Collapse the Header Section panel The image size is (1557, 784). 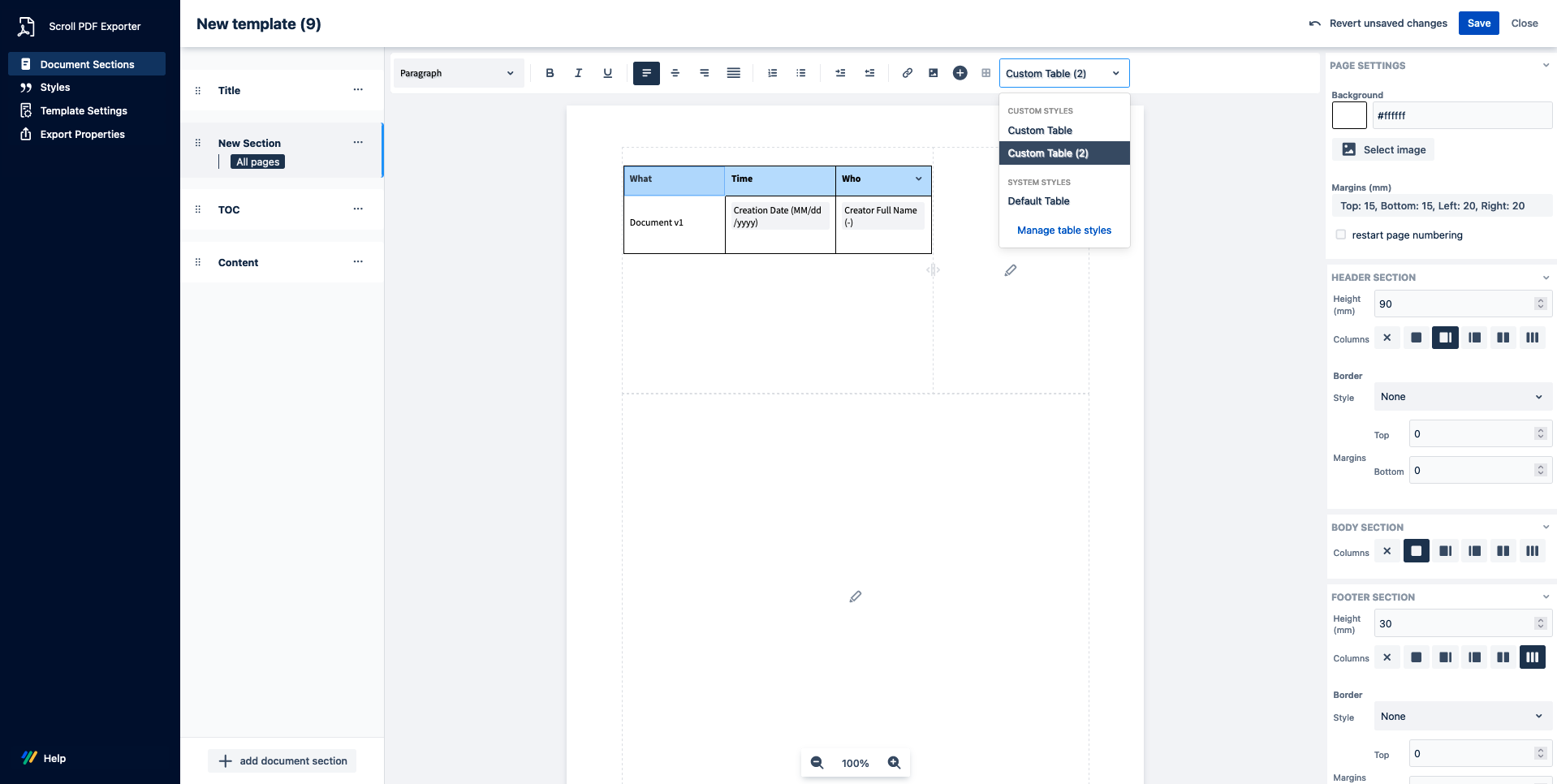(x=1545, y=278)
